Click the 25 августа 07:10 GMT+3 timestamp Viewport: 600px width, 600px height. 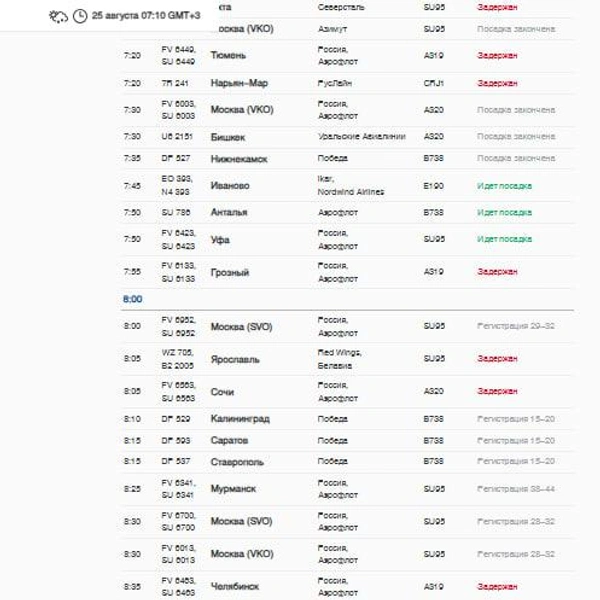tap(146, 15)
